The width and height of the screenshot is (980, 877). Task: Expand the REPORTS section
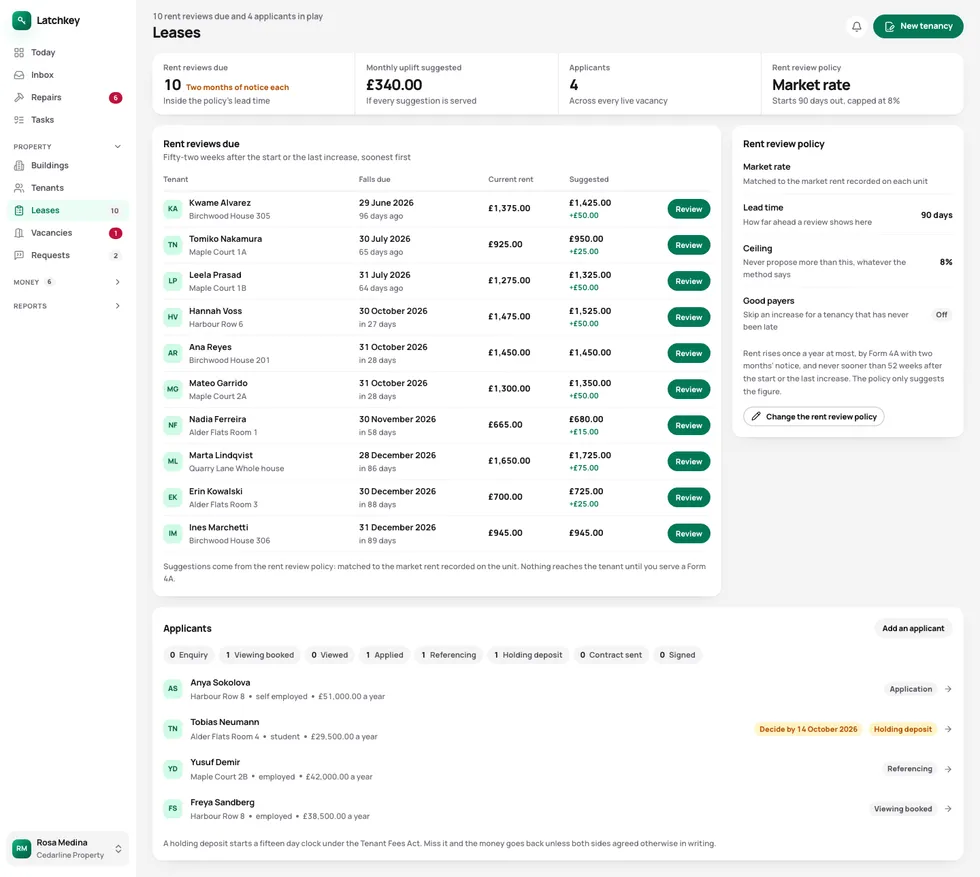[x=68, y=306]
